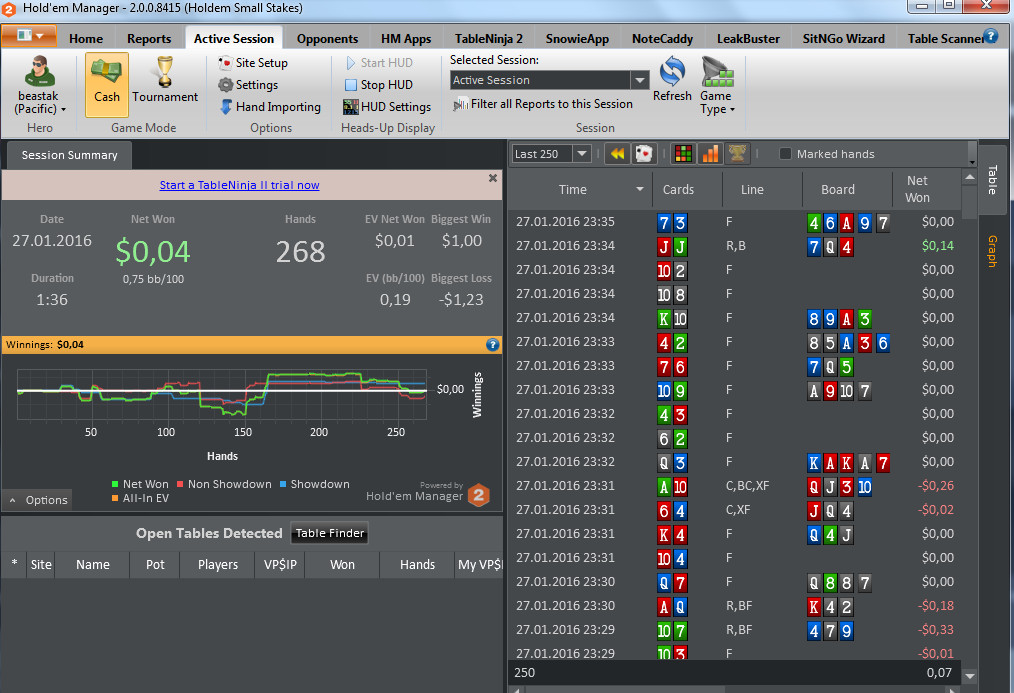Select Cash game mode
The width and height of the screenshot is (1014, 693).
pos(107,84)
